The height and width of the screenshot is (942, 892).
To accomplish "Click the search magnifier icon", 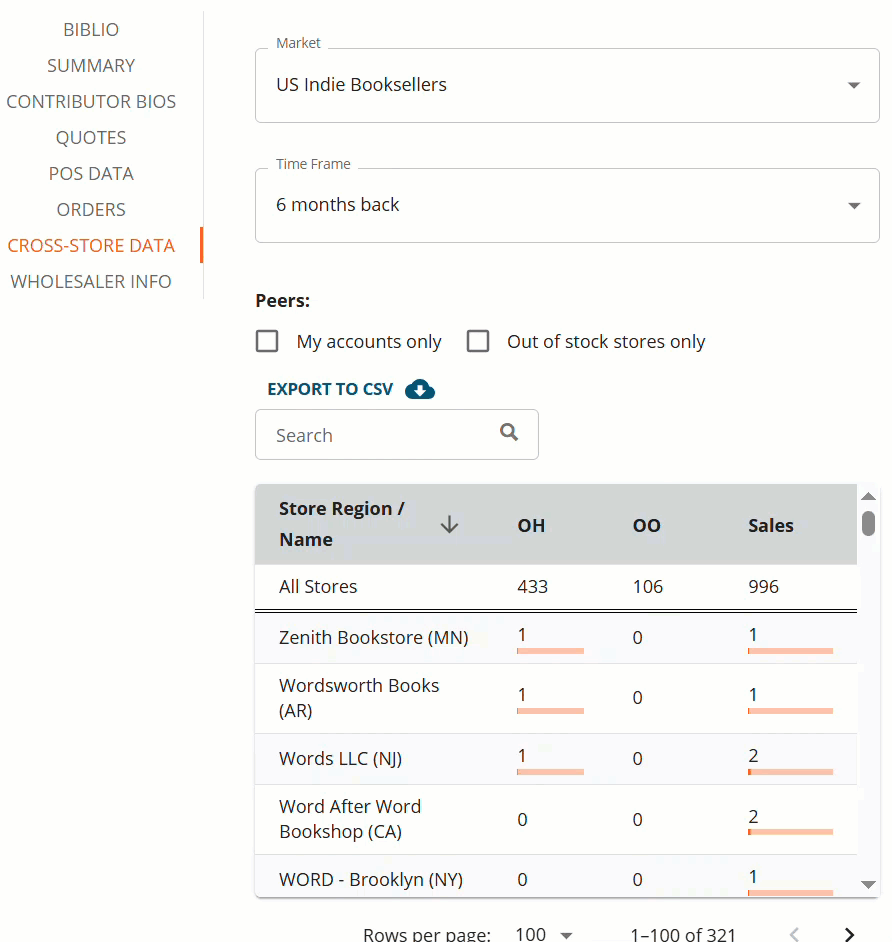I will click(x=509, y=432).
